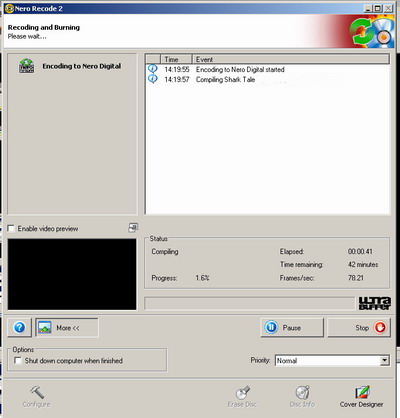Click the Encoding to Nero Digital label
Viewport: 400px width, 418px height.
click(x=82, y=66)
